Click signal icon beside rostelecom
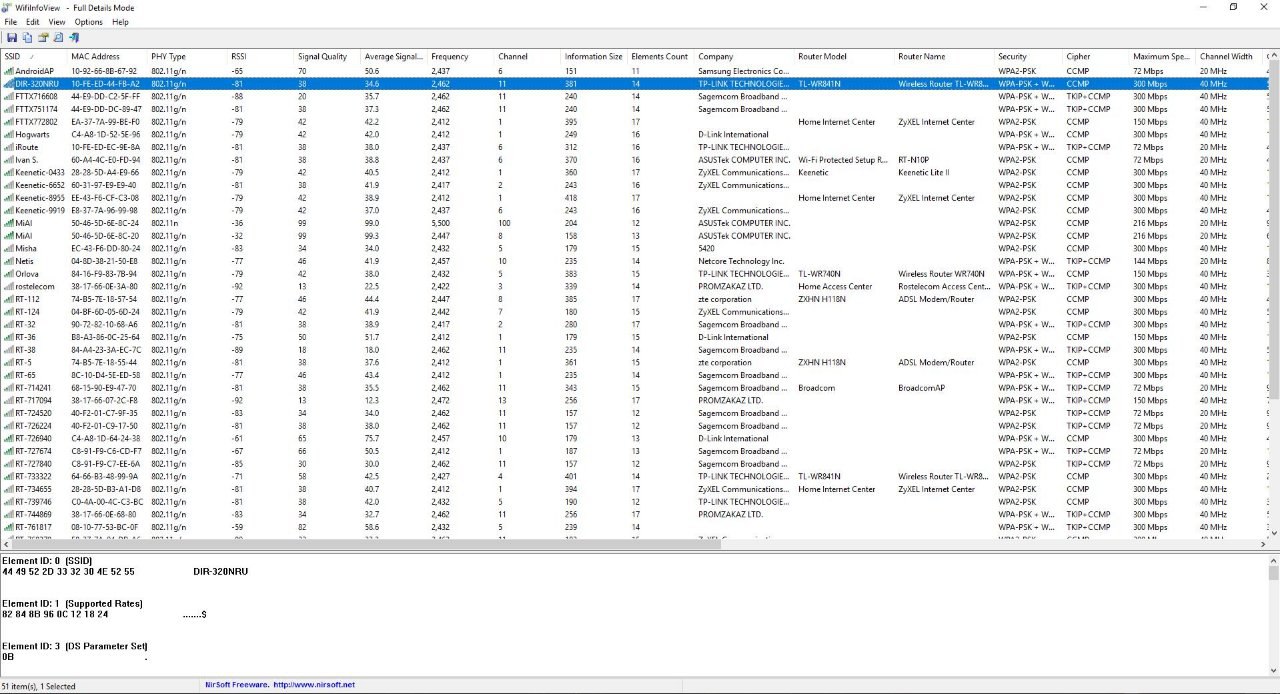The image size is (1280, 694). click(x=8, y=286)
